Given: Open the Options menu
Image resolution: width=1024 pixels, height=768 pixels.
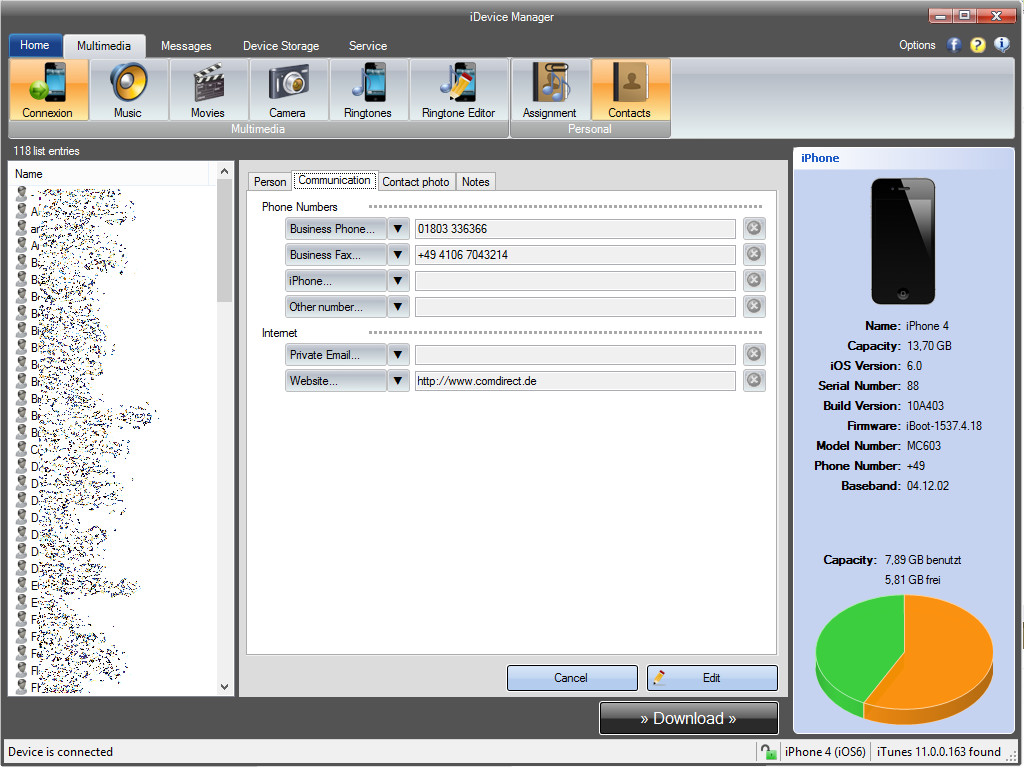Looking at the screenshot, I should click(x=917, y=45).
